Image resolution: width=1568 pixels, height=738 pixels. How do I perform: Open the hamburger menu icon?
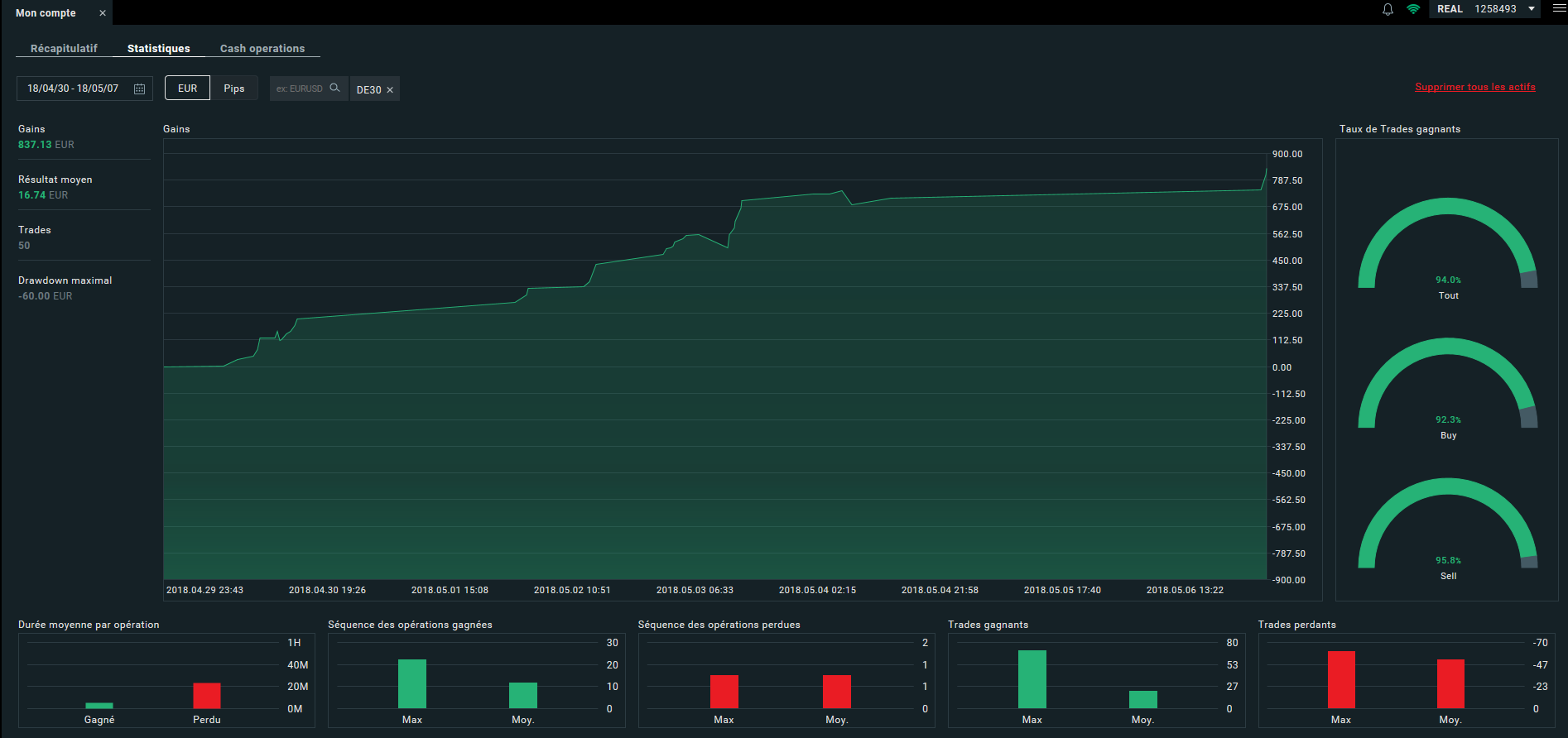coord(1559,8)
